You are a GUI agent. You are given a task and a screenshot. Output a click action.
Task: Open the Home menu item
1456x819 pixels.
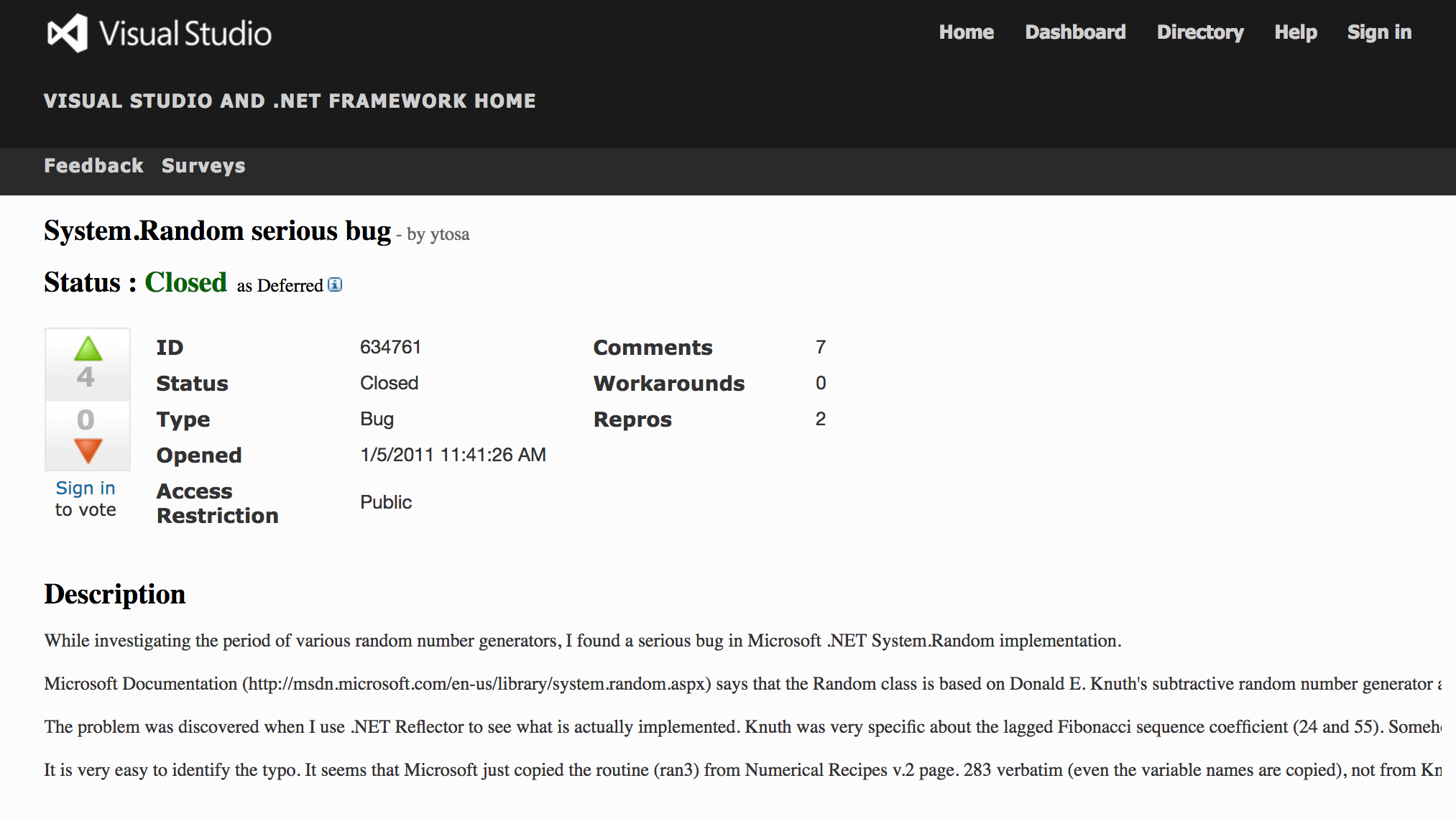pyautogui.click(x=966, y=32)
